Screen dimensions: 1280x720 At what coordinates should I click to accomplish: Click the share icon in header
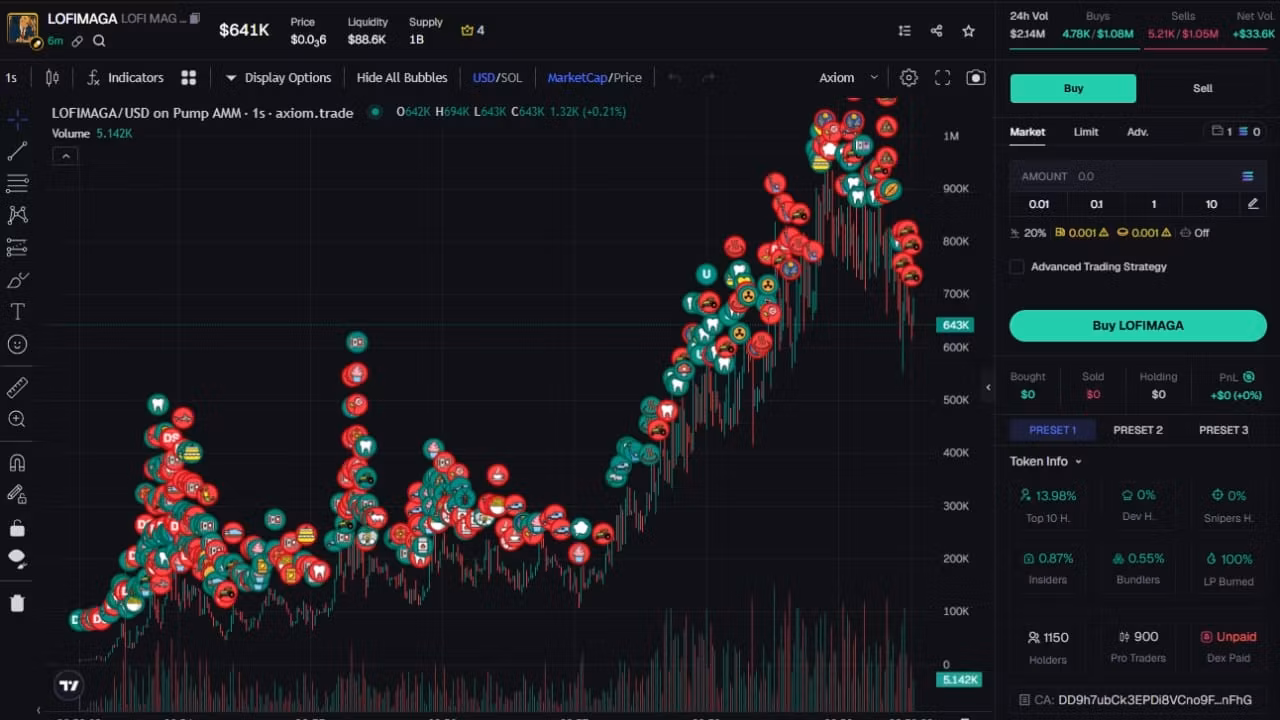[936, 31]
